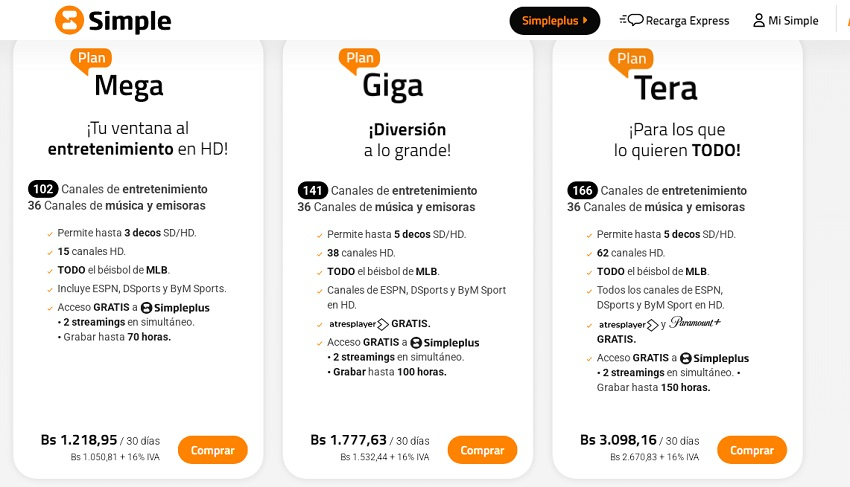Click the 141 channels badge
This screenshot has width=850, height=487.
tap(312, 190)
